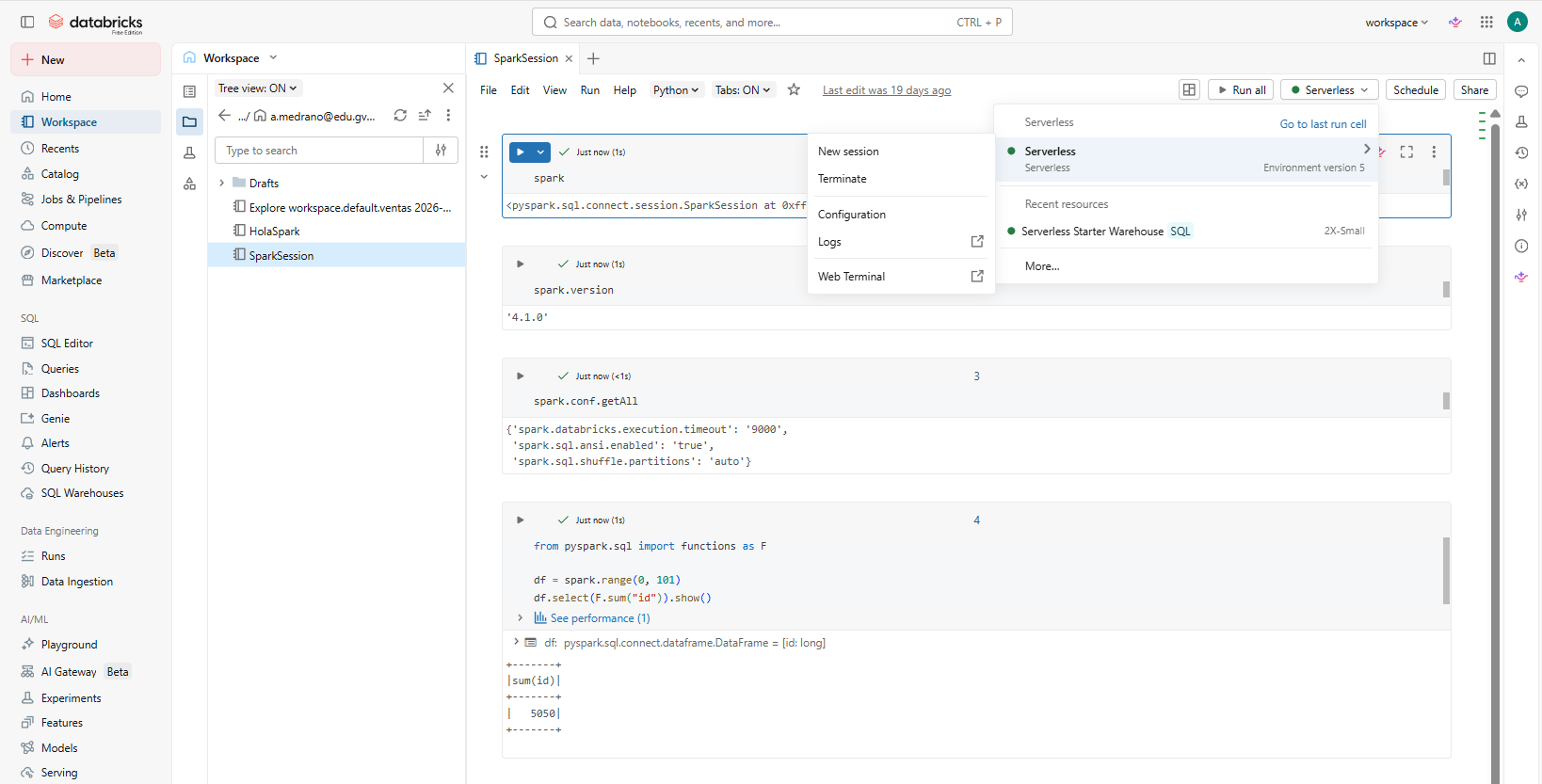Grab the drag handle of cell 1
The width and height of the screenshot is (1542, 784).
[x=484, y=152]
